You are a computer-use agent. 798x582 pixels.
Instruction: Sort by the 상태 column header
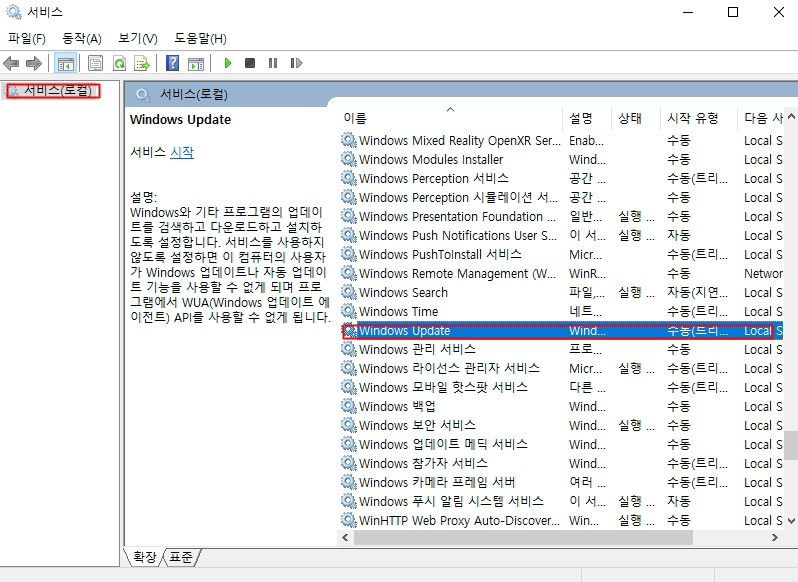click(636, 118)
